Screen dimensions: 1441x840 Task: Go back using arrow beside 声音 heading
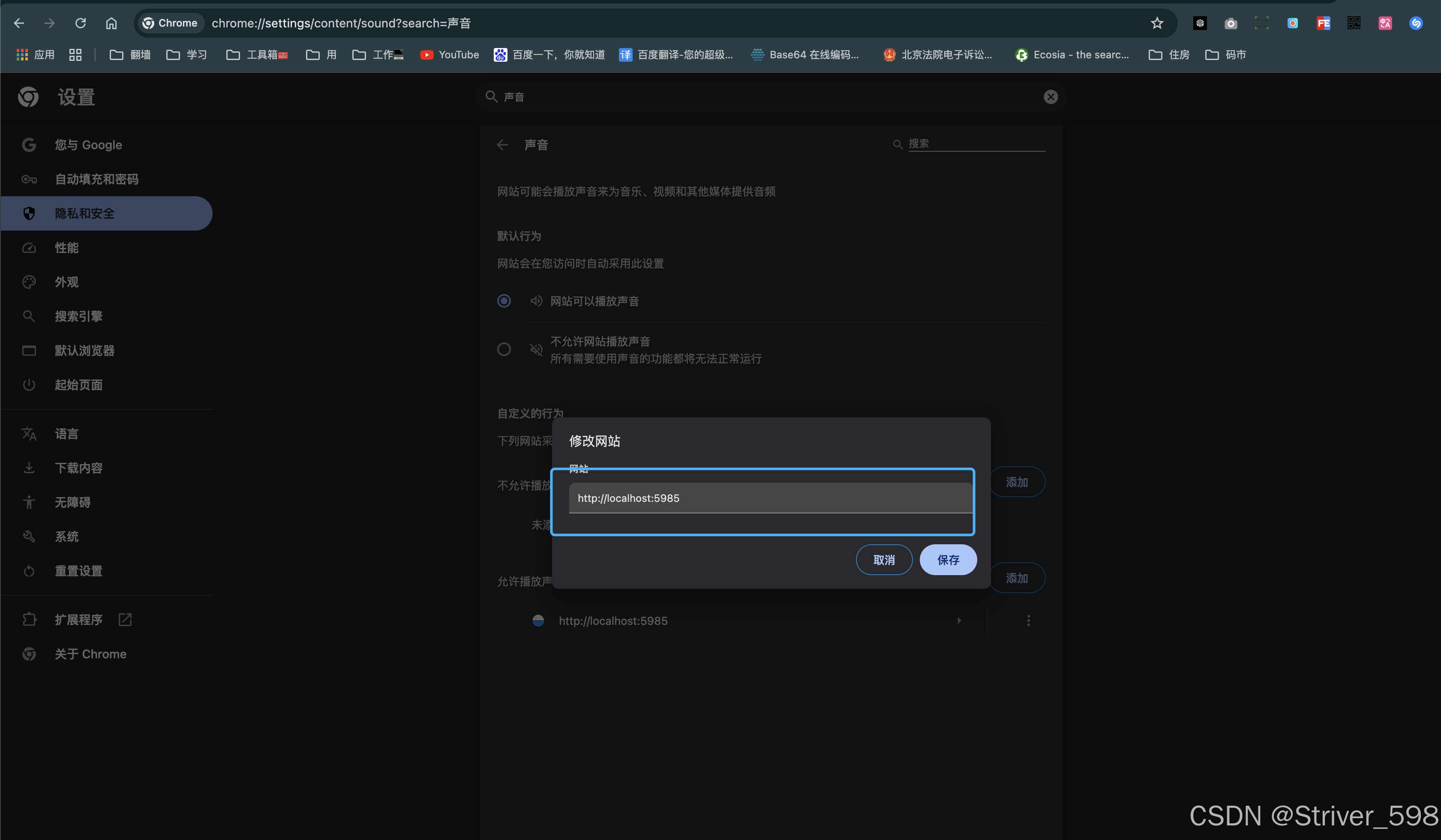click(503, 145)
